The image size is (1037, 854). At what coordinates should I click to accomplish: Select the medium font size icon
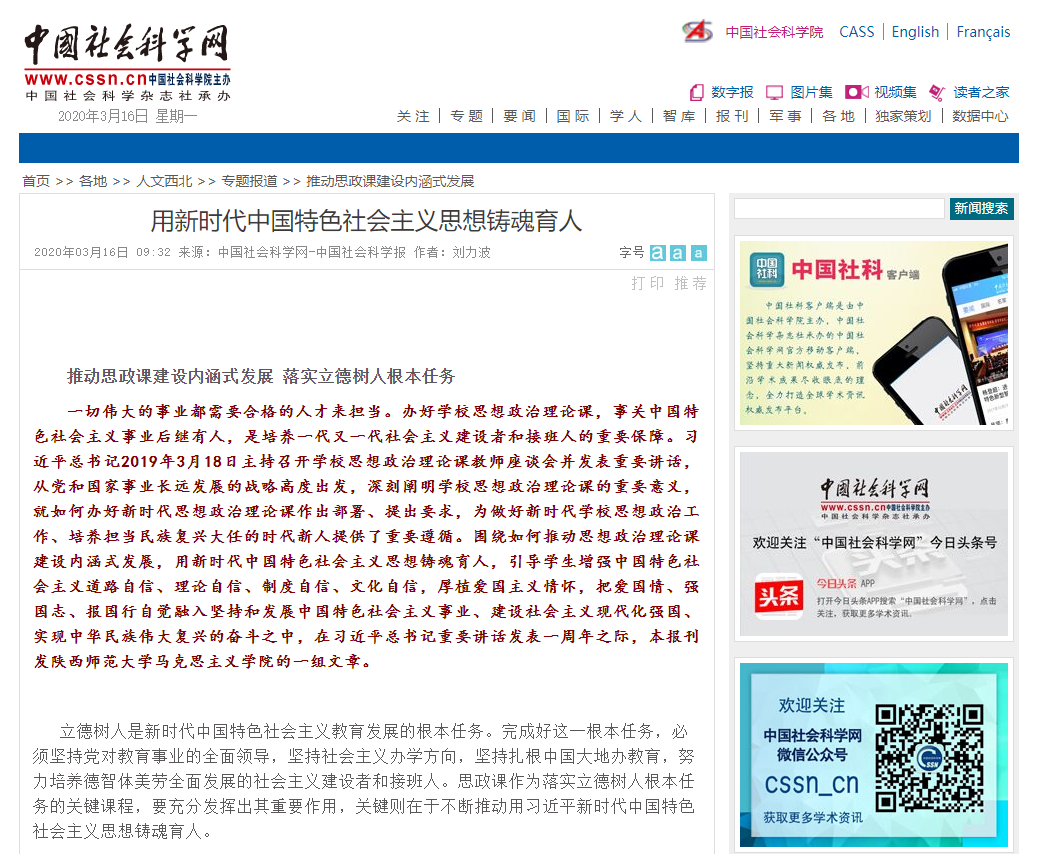click(x=678, y=253)
